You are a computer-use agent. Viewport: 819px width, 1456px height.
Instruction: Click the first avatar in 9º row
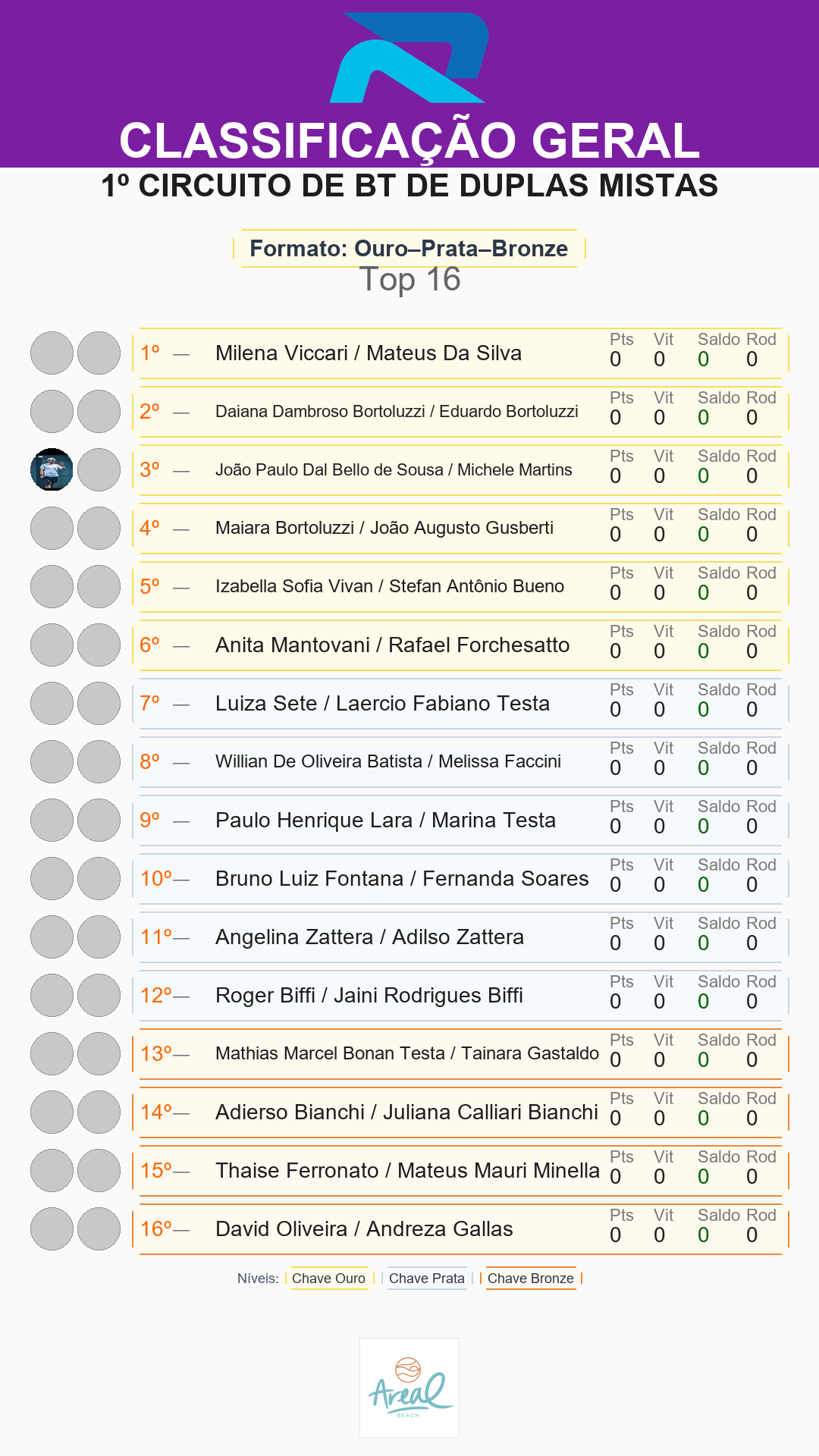52,820
